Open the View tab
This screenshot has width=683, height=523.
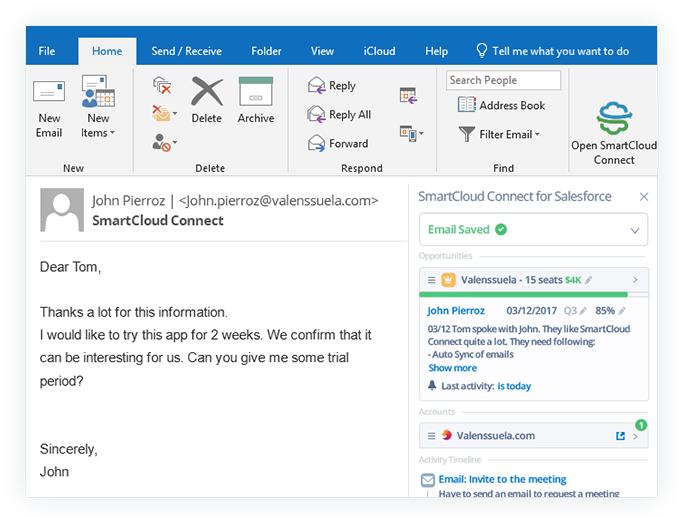click(x=322, y=51)
